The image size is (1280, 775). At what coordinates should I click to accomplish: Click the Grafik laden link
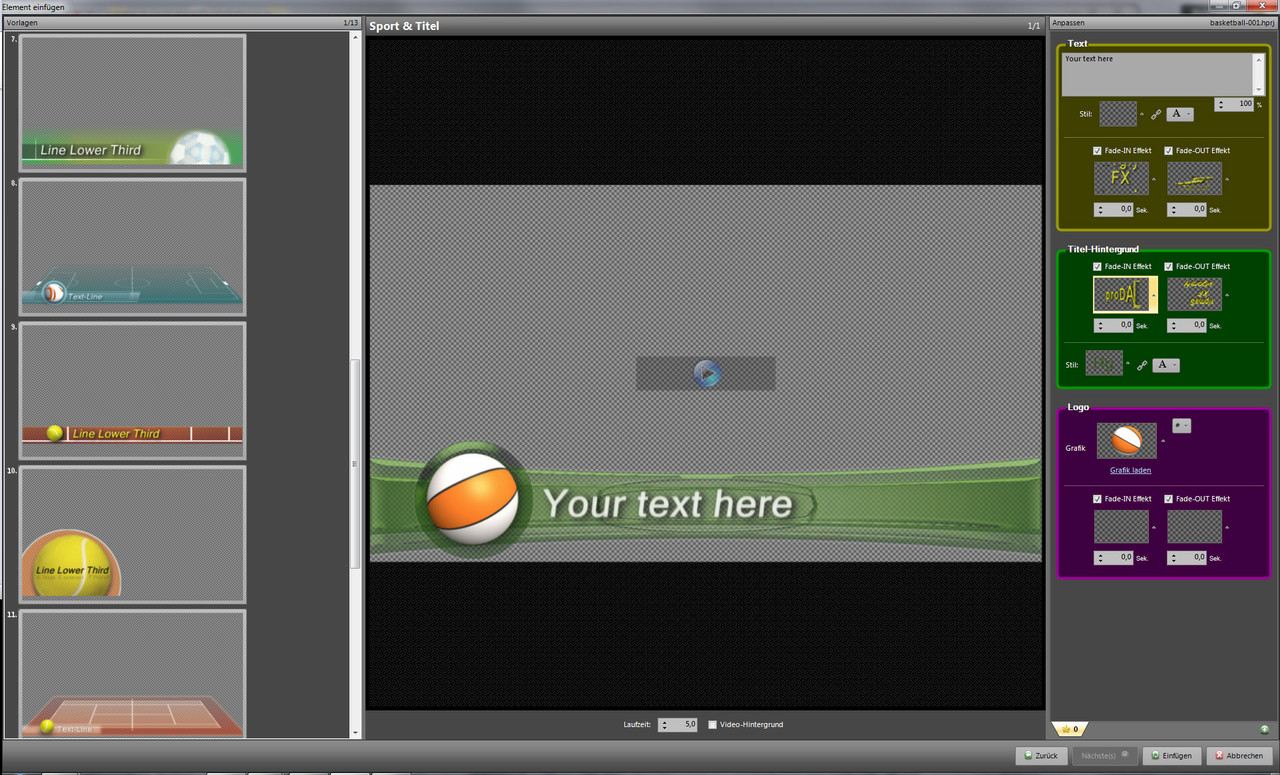[x=1130, y=470]
